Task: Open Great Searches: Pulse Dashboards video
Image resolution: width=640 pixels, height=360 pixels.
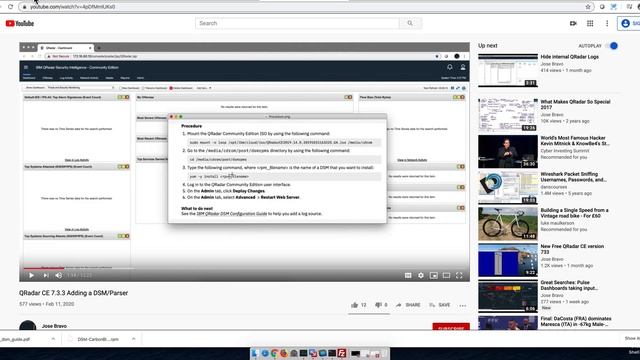Action: pyautogui.click(x=569, y=285)
